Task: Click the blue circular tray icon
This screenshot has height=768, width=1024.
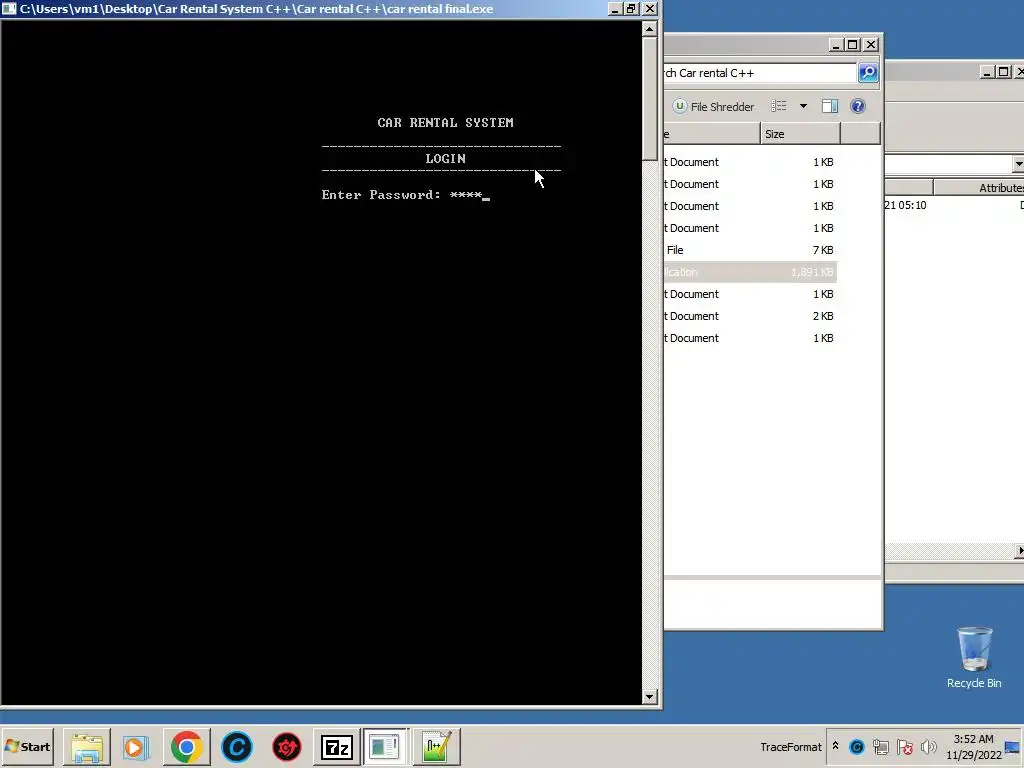Action: [x=857, y=746]
